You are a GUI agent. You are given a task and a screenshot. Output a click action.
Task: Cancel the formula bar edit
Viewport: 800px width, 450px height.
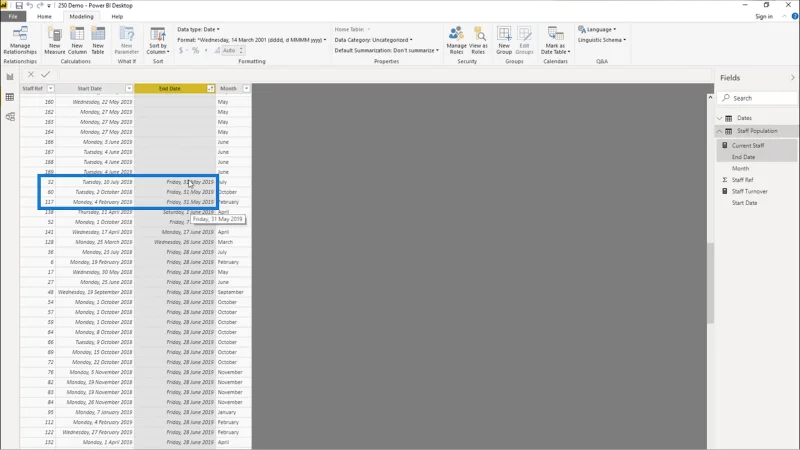pos(31,74)
